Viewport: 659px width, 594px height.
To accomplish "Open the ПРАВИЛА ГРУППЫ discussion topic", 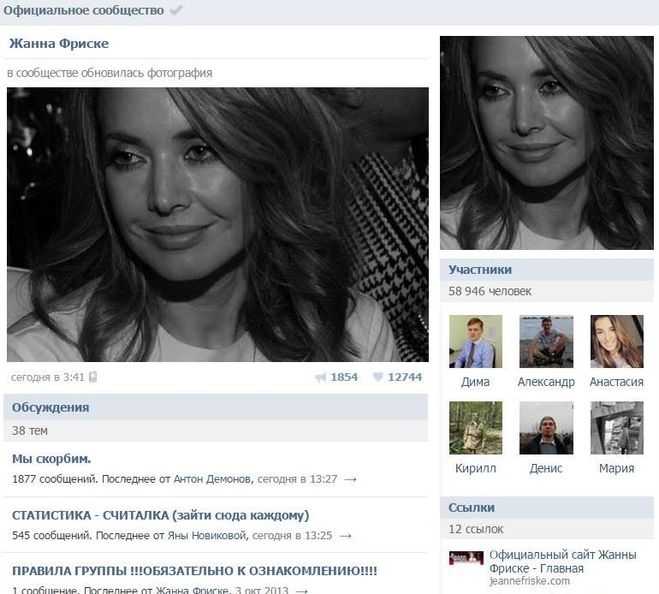I will click(x=195, y=571).
